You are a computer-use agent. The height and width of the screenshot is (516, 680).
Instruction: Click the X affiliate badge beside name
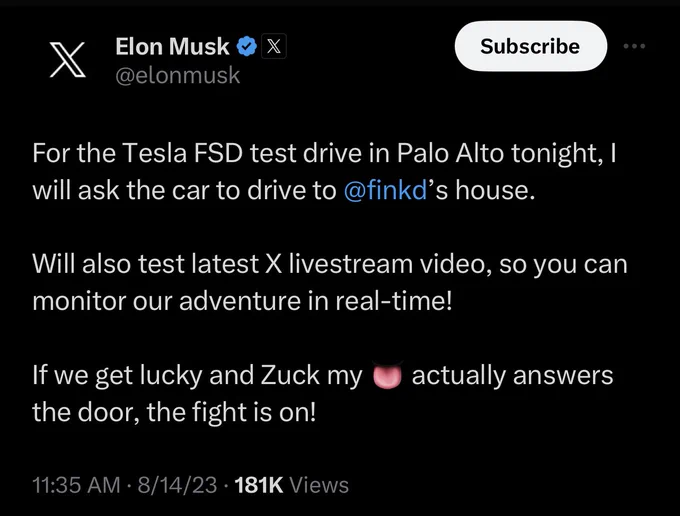coord(273,46)
